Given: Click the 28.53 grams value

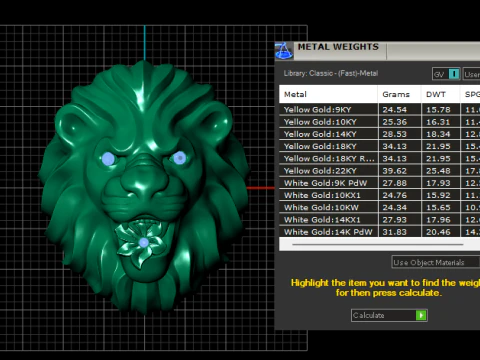Looking at the screenshot, I should pyautogui.click(x=395, y=134).
